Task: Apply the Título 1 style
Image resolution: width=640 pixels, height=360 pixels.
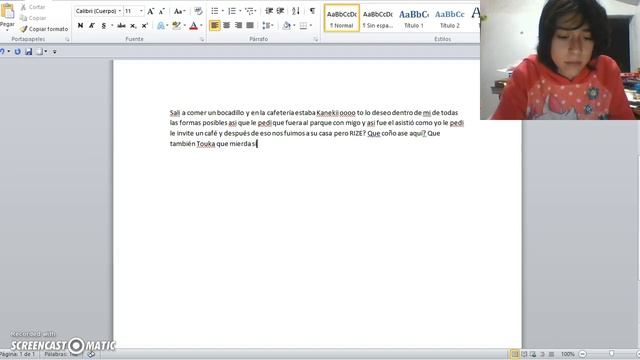Action: pos(413,18)
